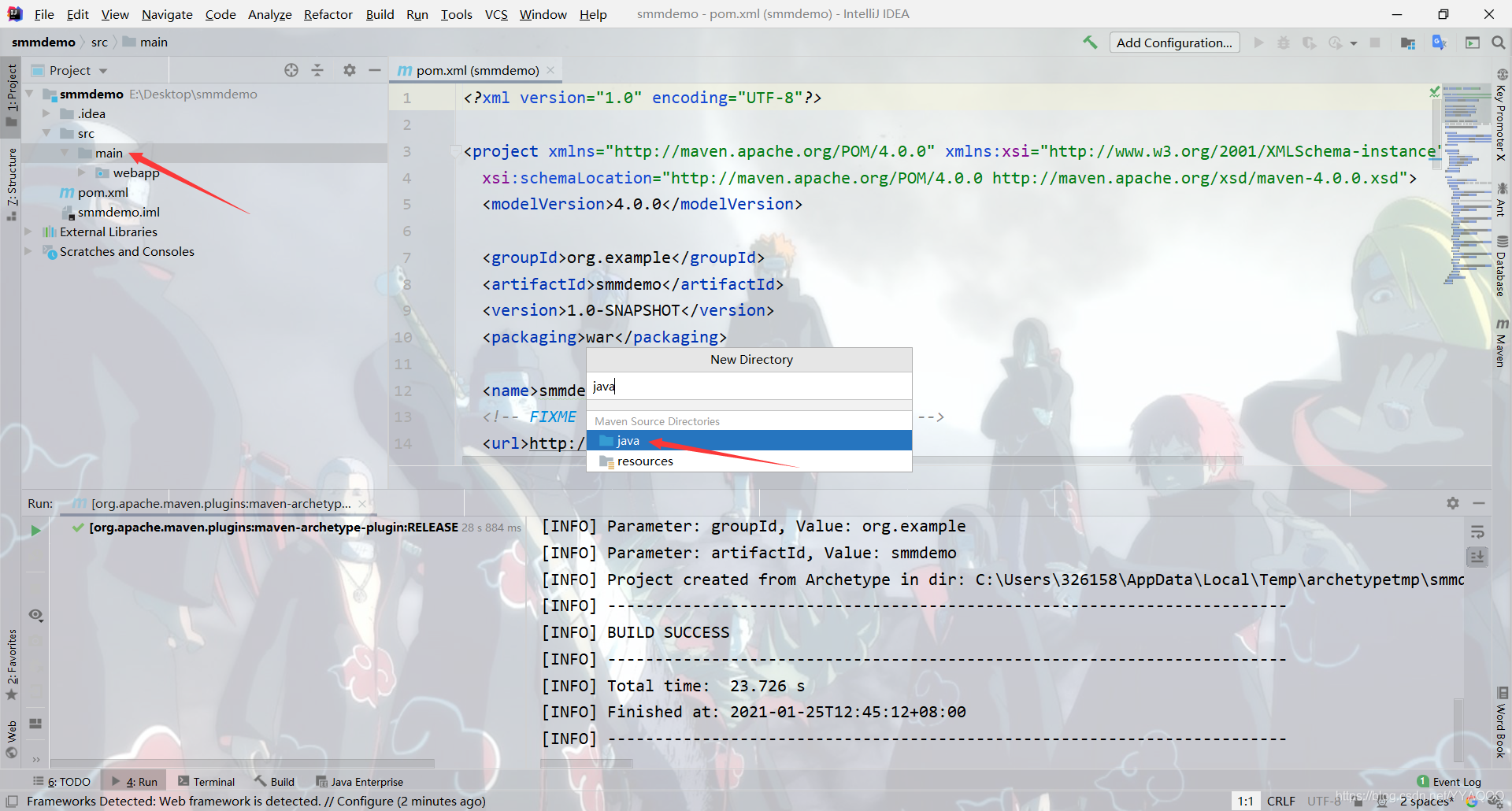
Task: Click the green inspection checkmark in the editor
Action: click(x=1435, y=92)
